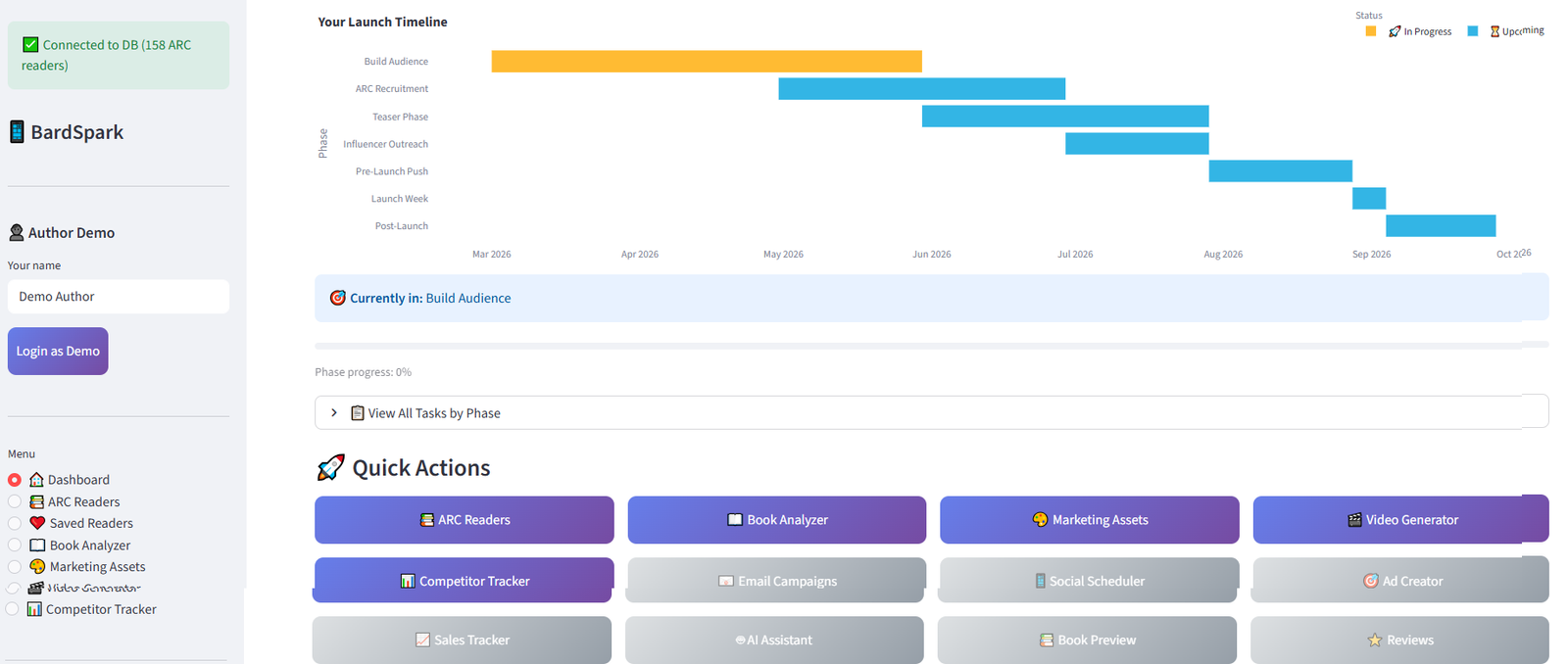Click the heart icon for Saved Readers
This screenshot has height=664, width=1568.
tap(37, 523)
